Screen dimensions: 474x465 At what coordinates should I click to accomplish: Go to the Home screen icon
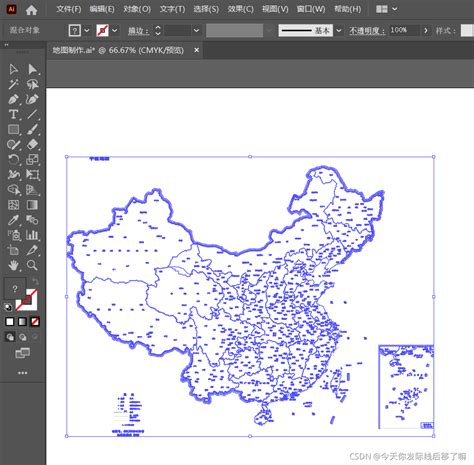point(31,10)
